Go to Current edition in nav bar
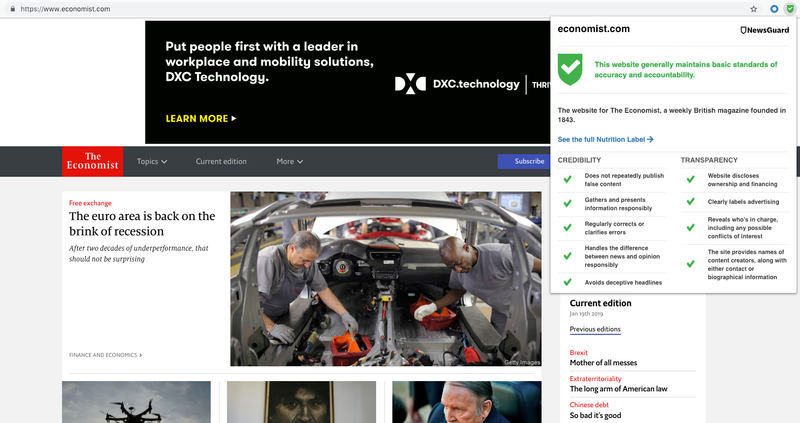 pyautogui.click(x=221, y=161)
